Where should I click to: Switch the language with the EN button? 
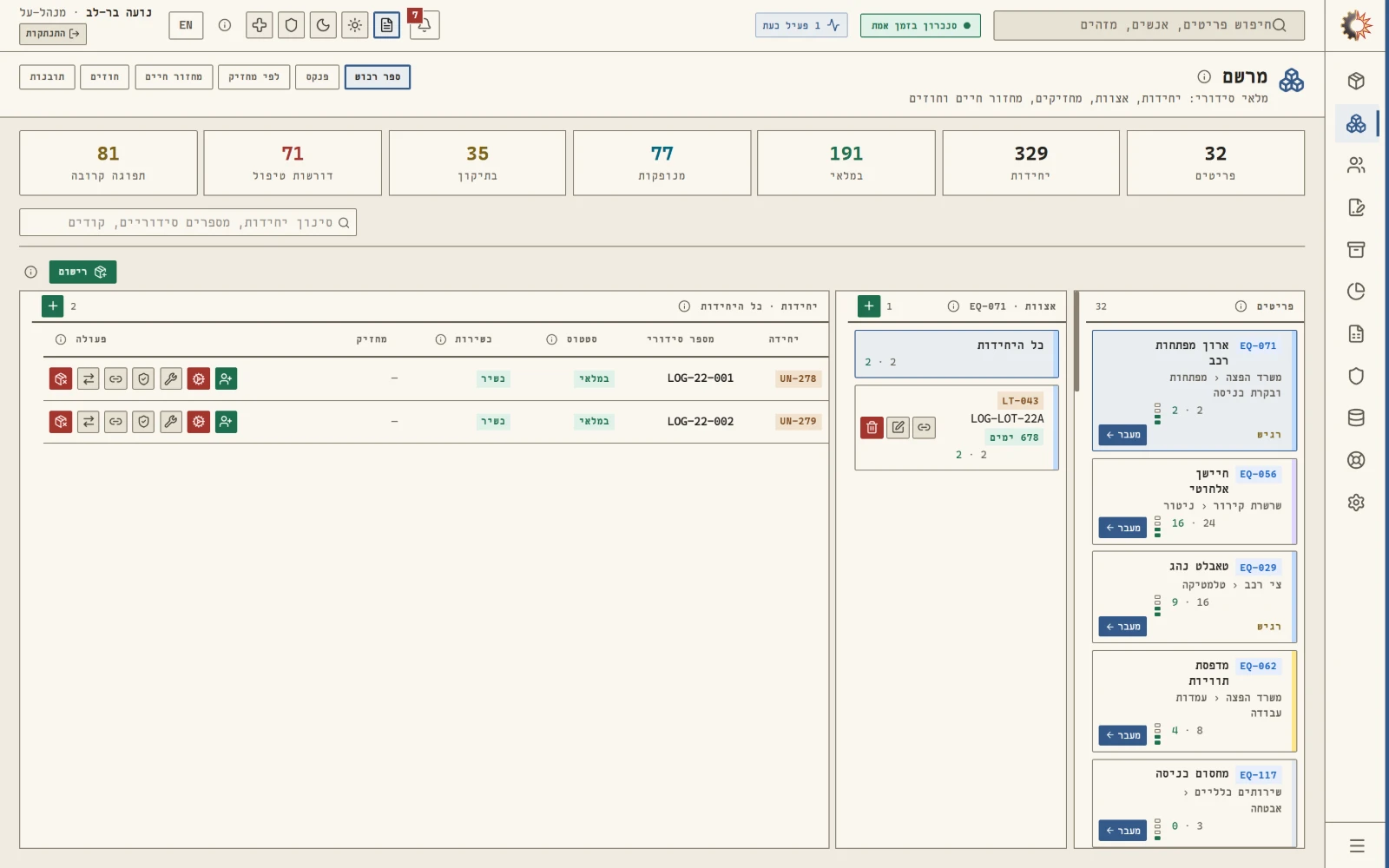click(x=186, y=25)
